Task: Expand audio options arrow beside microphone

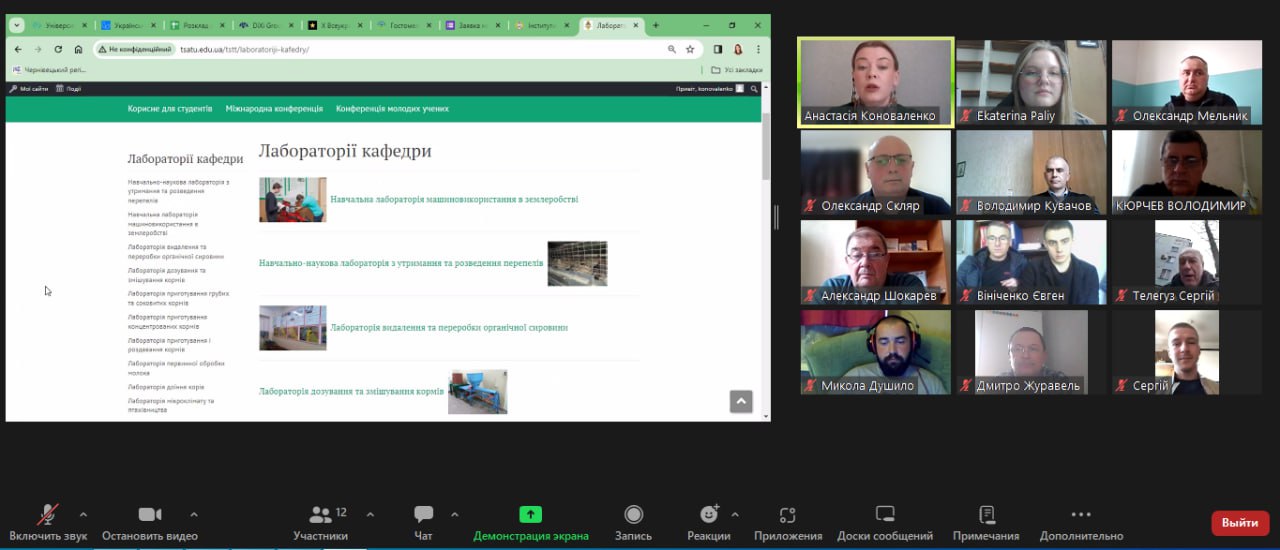Action: (83, 515)
